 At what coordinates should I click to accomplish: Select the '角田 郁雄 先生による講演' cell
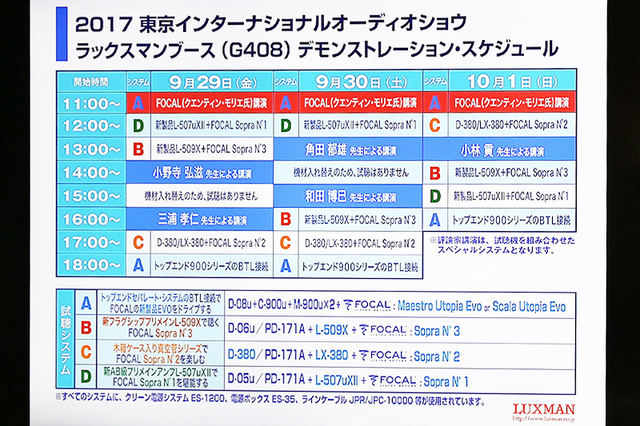(x=348, y=150)
